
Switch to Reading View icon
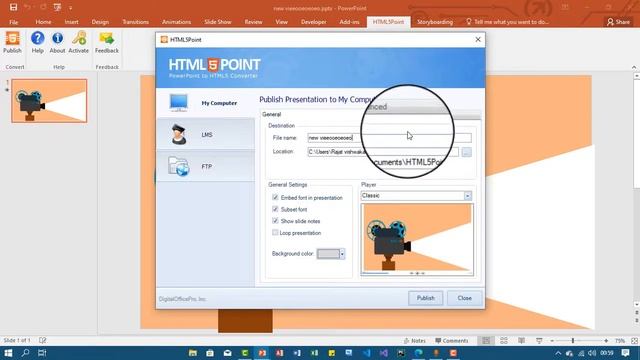coord(521,340)
